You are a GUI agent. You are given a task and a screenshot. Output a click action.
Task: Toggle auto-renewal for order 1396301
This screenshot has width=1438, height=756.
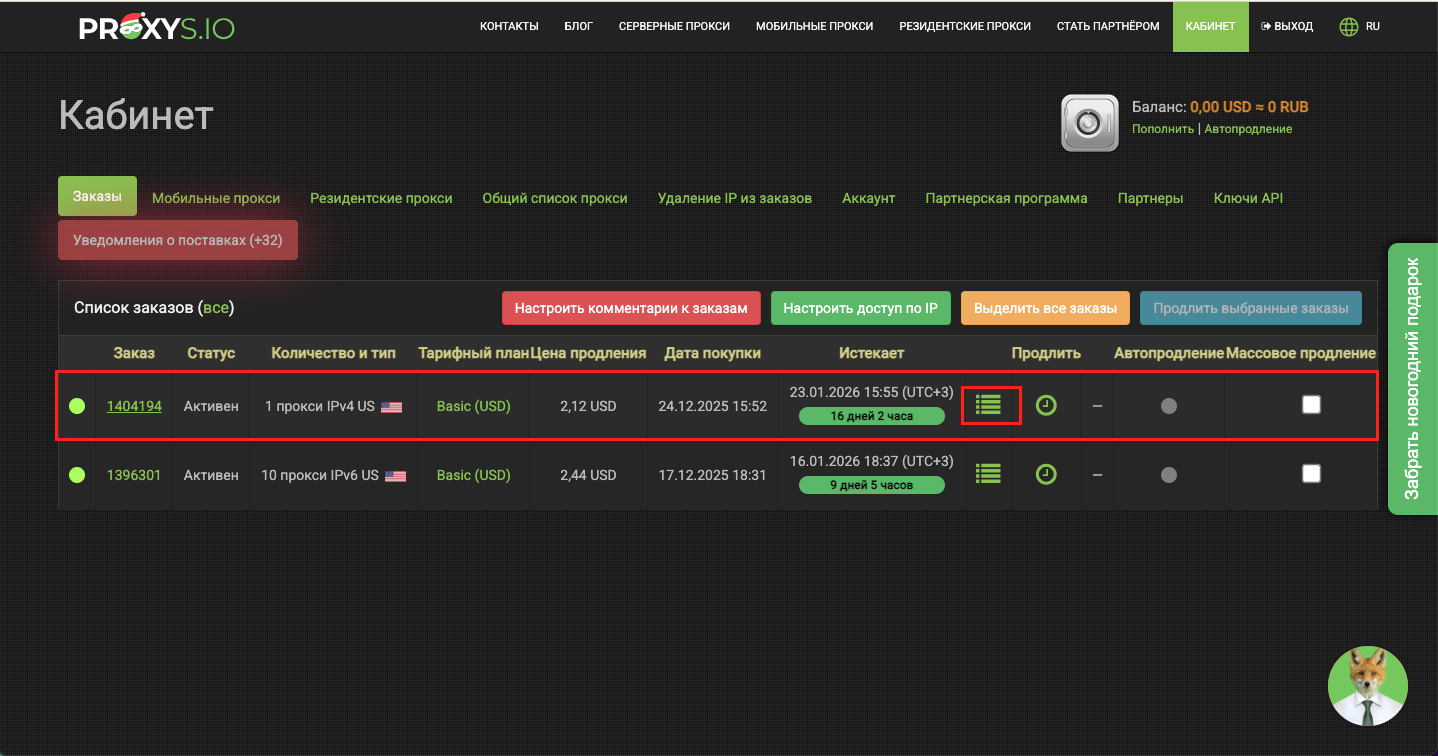[1168, 475]
